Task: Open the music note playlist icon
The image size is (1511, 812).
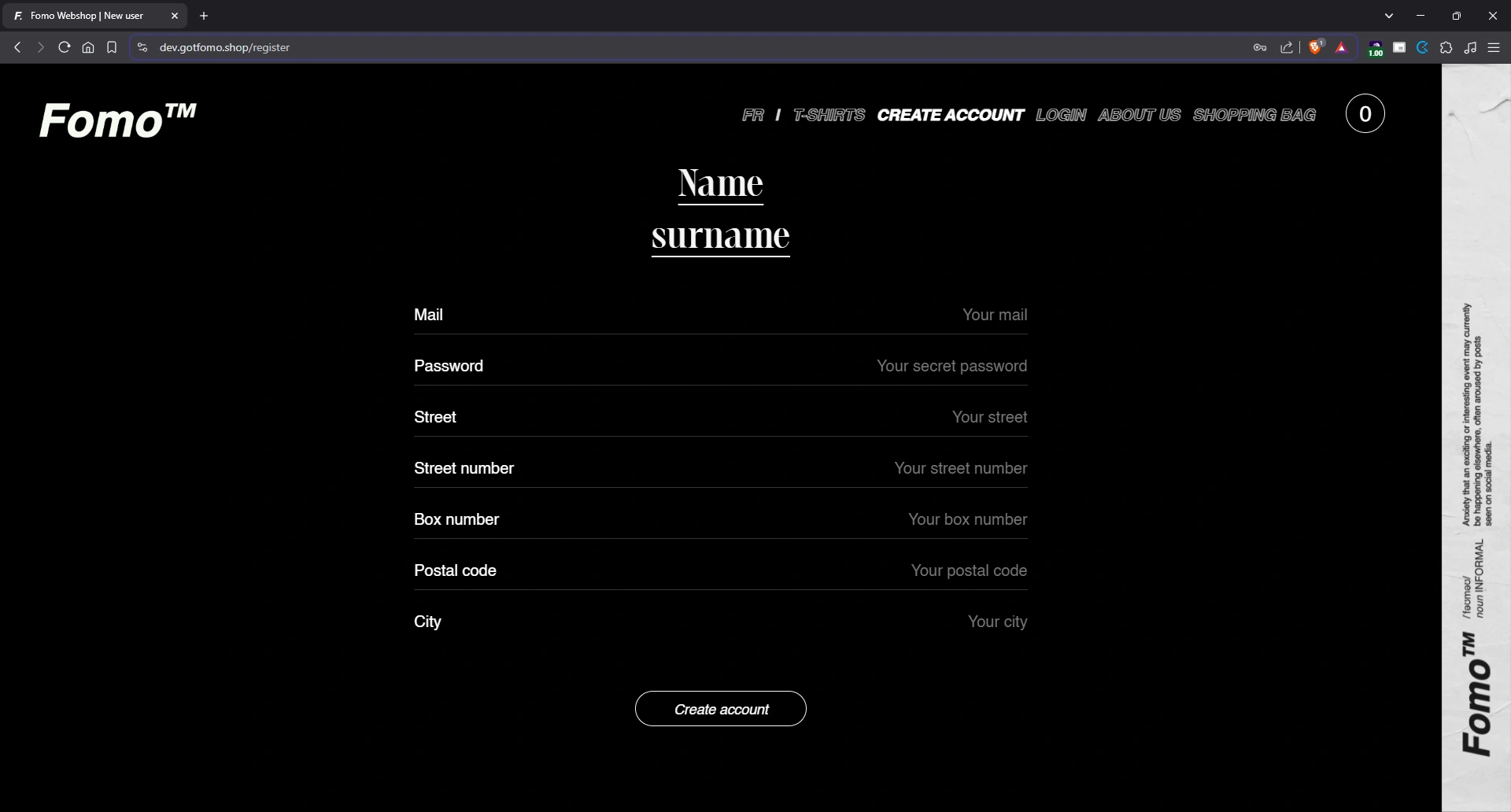Action: coord(1470,47)
